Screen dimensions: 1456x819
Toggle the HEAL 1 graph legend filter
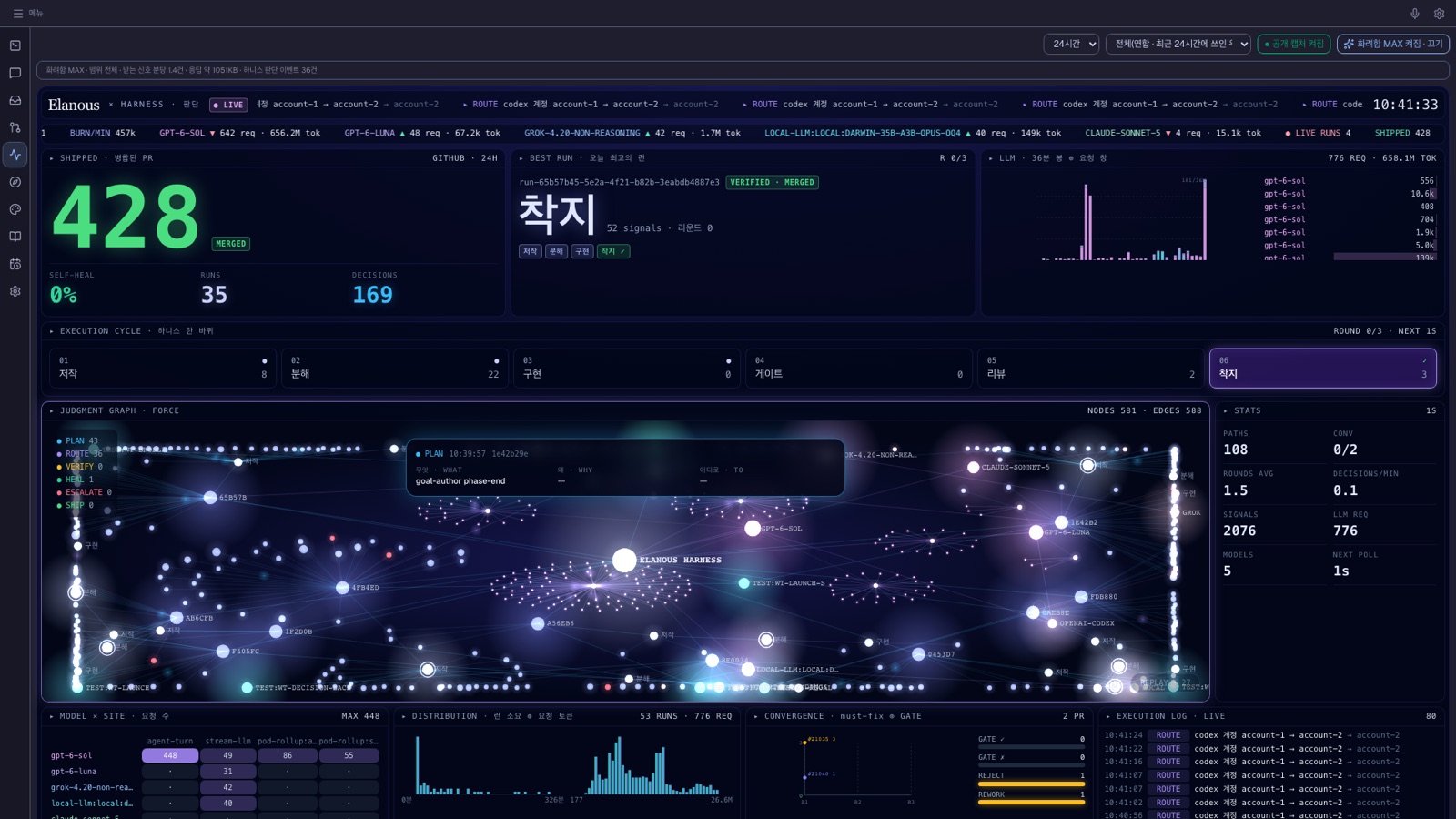point(76,480)
